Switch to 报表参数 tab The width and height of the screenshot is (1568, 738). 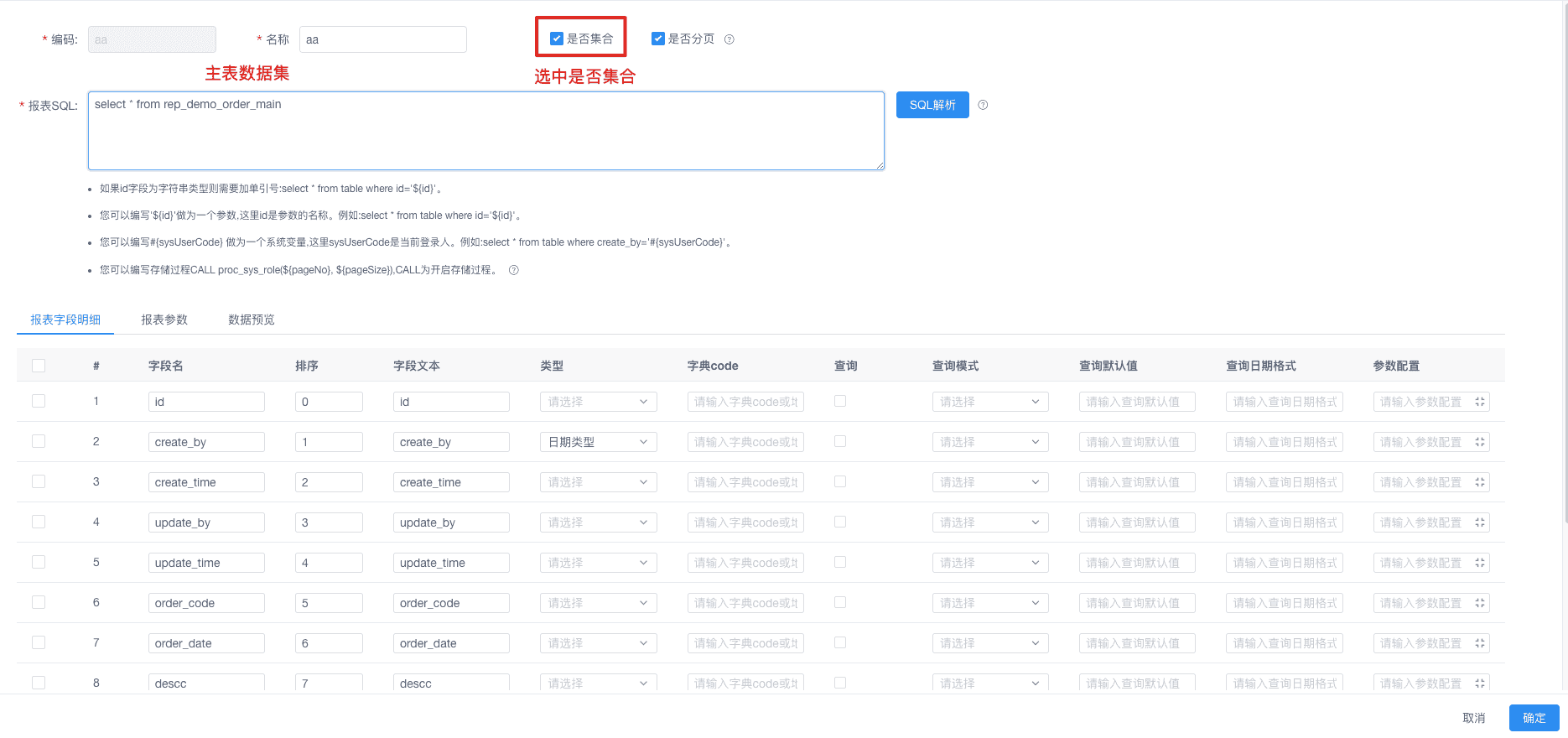[164, 320]
